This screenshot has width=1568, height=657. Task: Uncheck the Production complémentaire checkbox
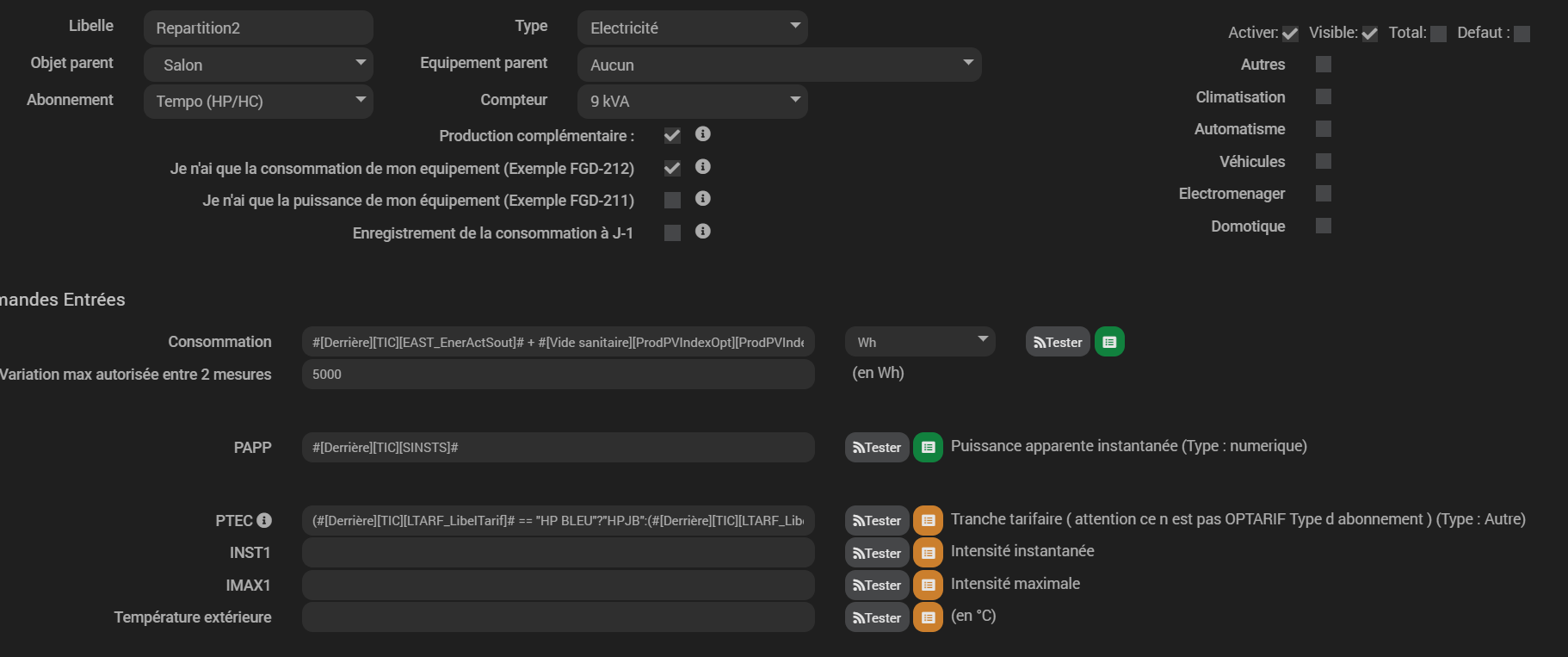click(x=672, y=136)
